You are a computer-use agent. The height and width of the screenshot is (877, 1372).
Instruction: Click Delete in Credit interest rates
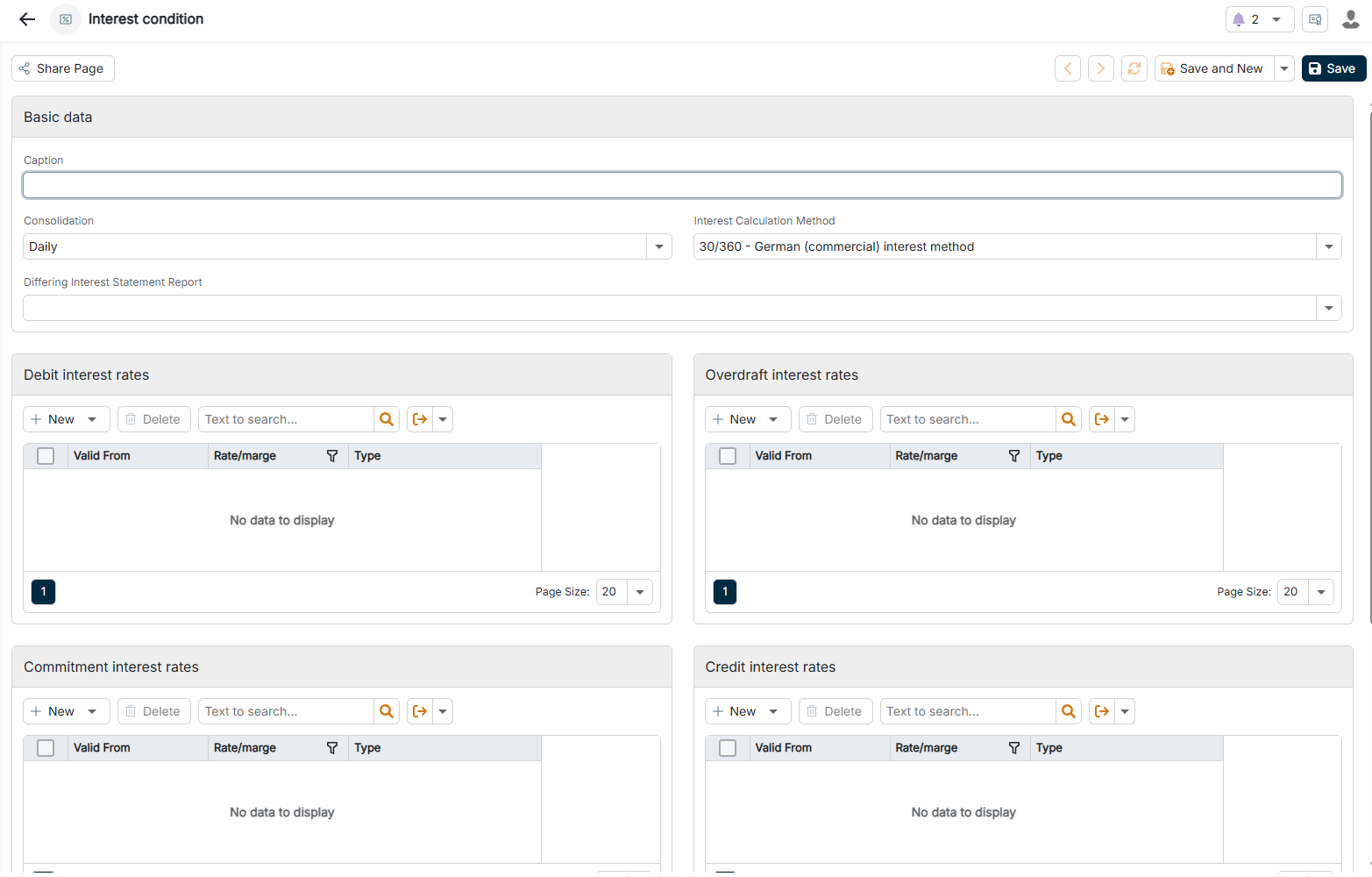coord(835,711)
